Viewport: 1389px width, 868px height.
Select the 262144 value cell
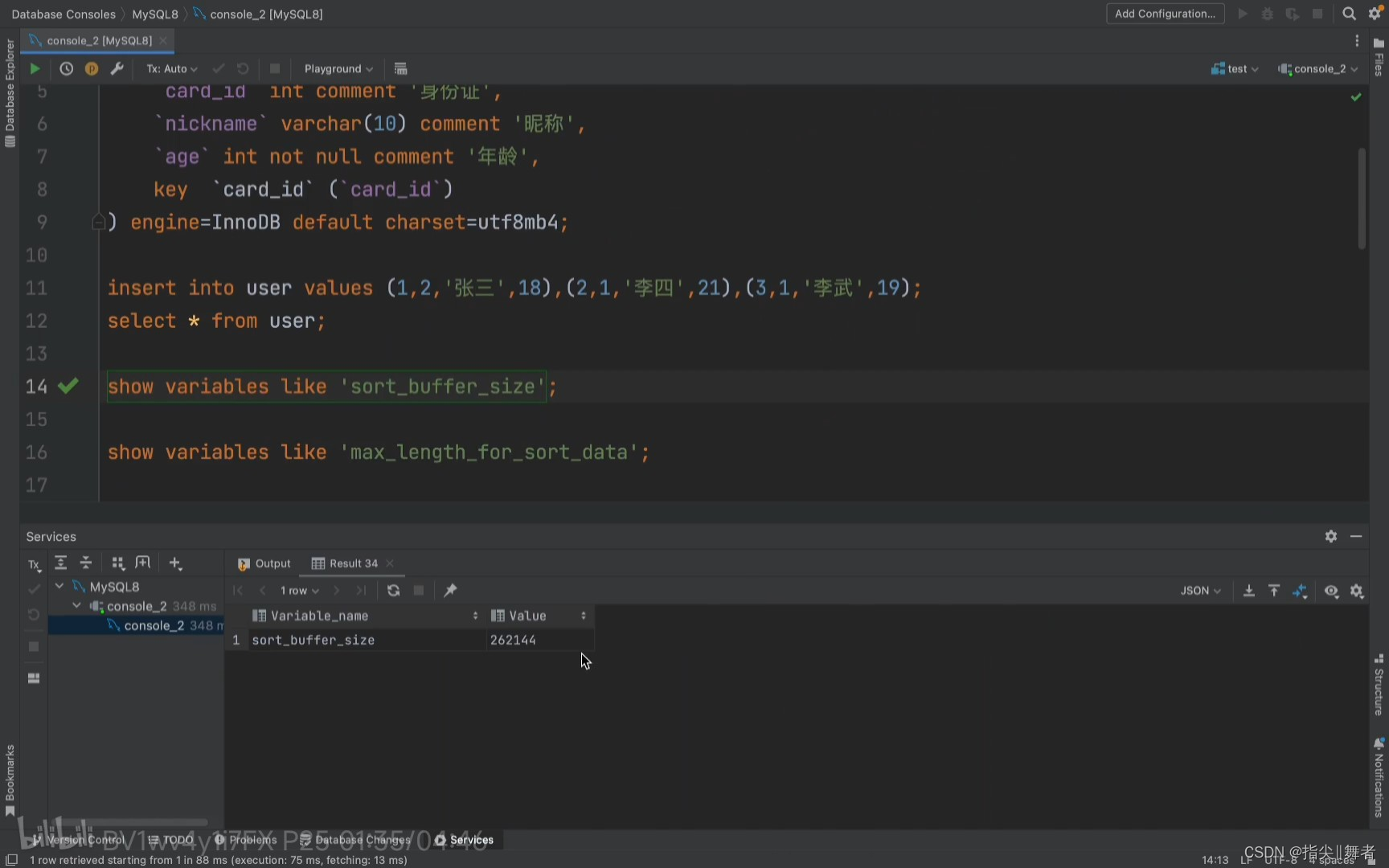point(539,640)
